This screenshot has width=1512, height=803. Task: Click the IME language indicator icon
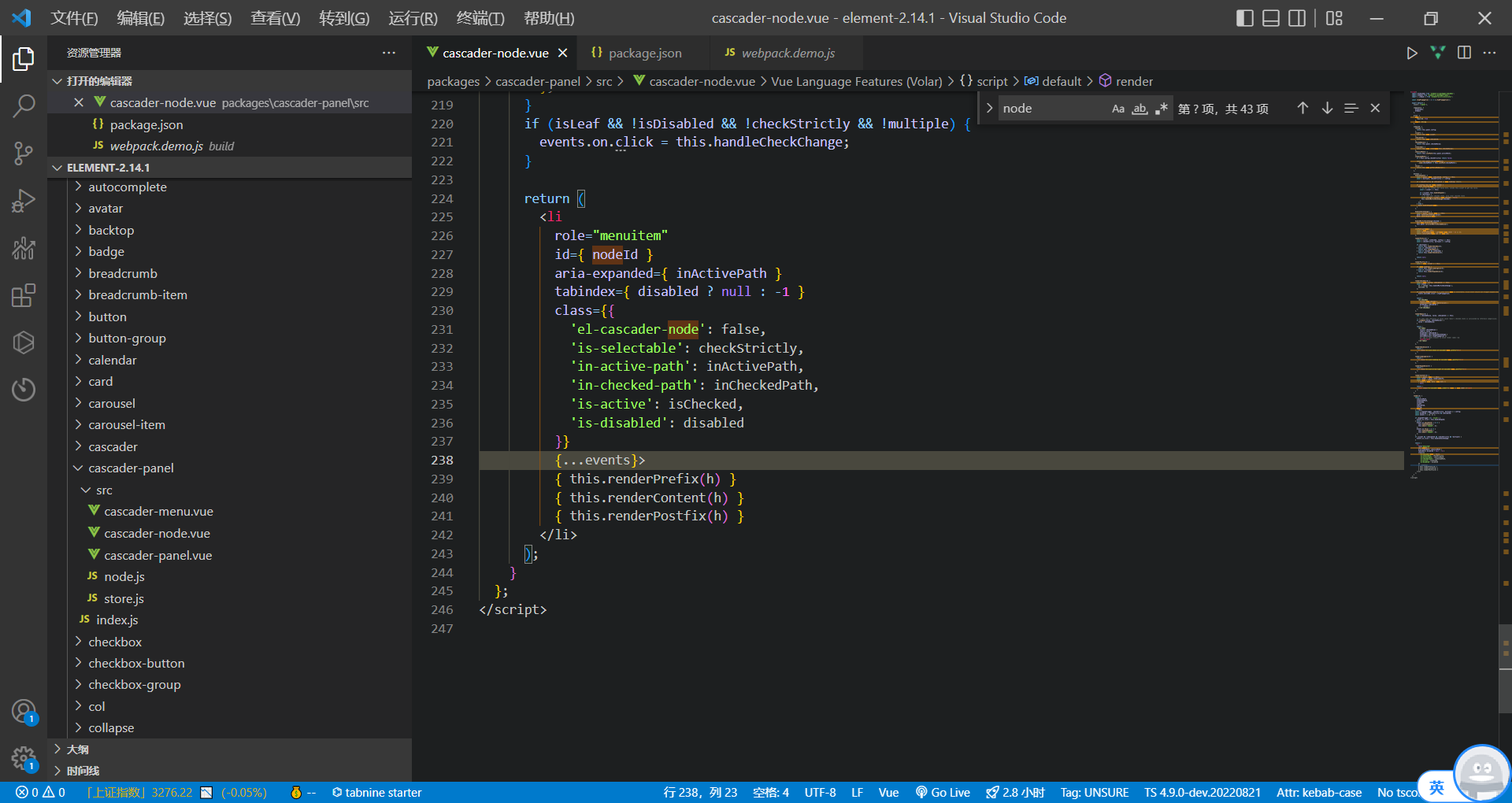1436,787
